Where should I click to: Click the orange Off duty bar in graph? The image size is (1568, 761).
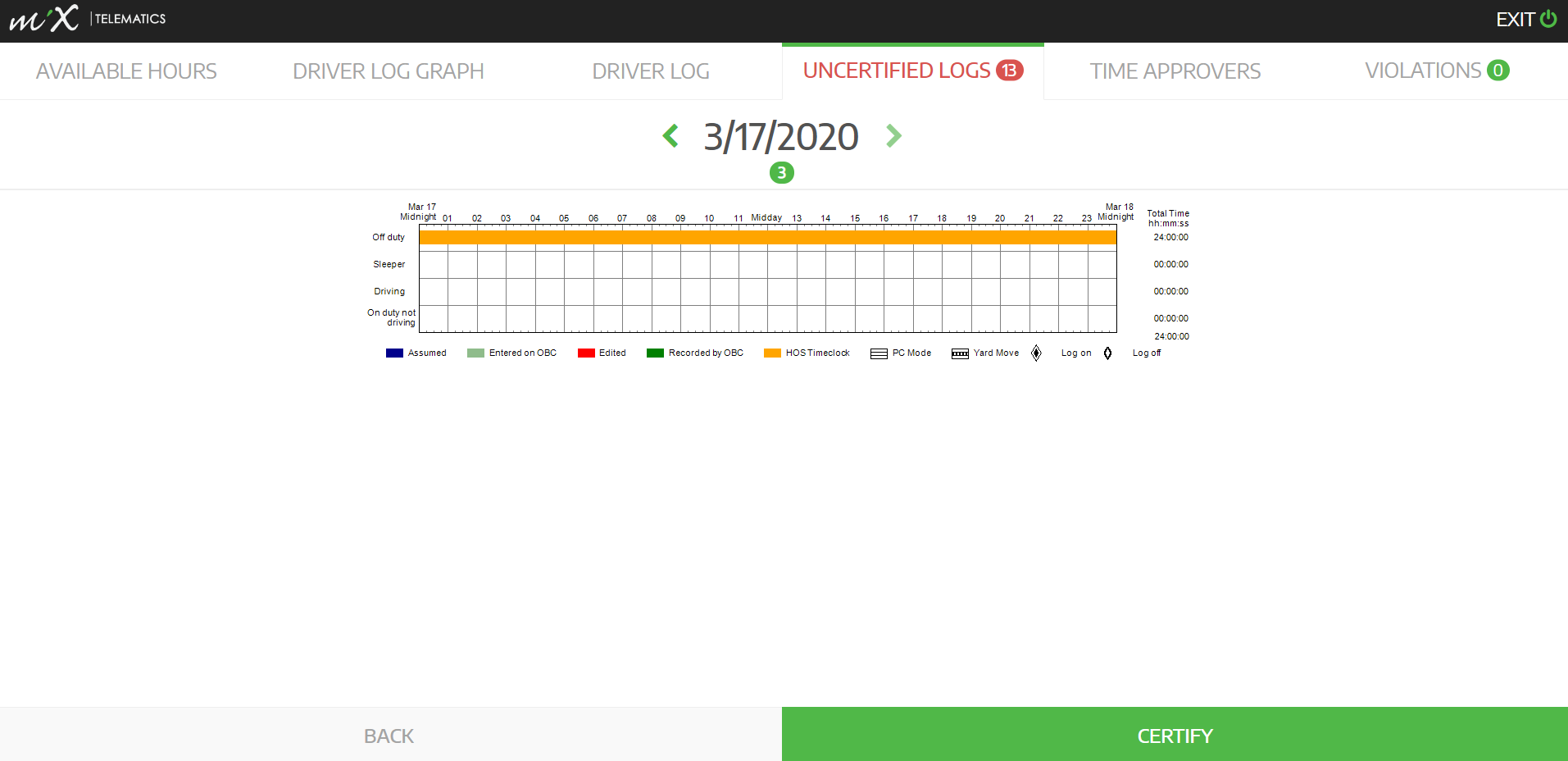(767, 237)
